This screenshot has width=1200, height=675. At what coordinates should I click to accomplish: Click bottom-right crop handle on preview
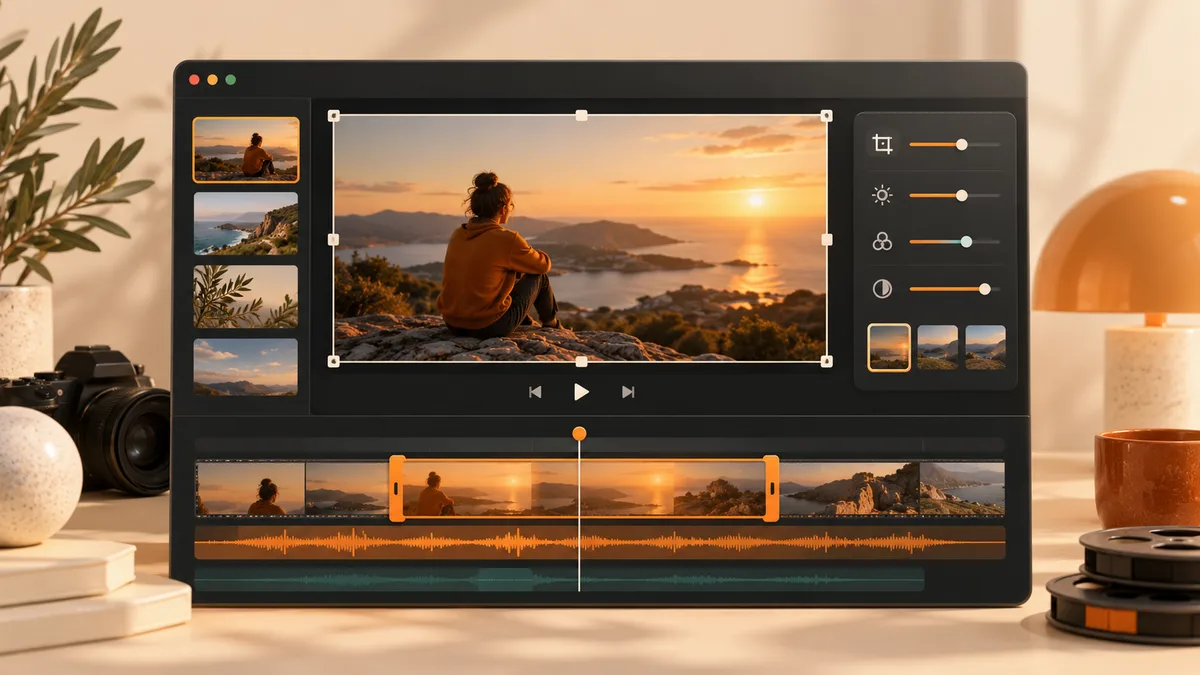[x=826, y=361]
